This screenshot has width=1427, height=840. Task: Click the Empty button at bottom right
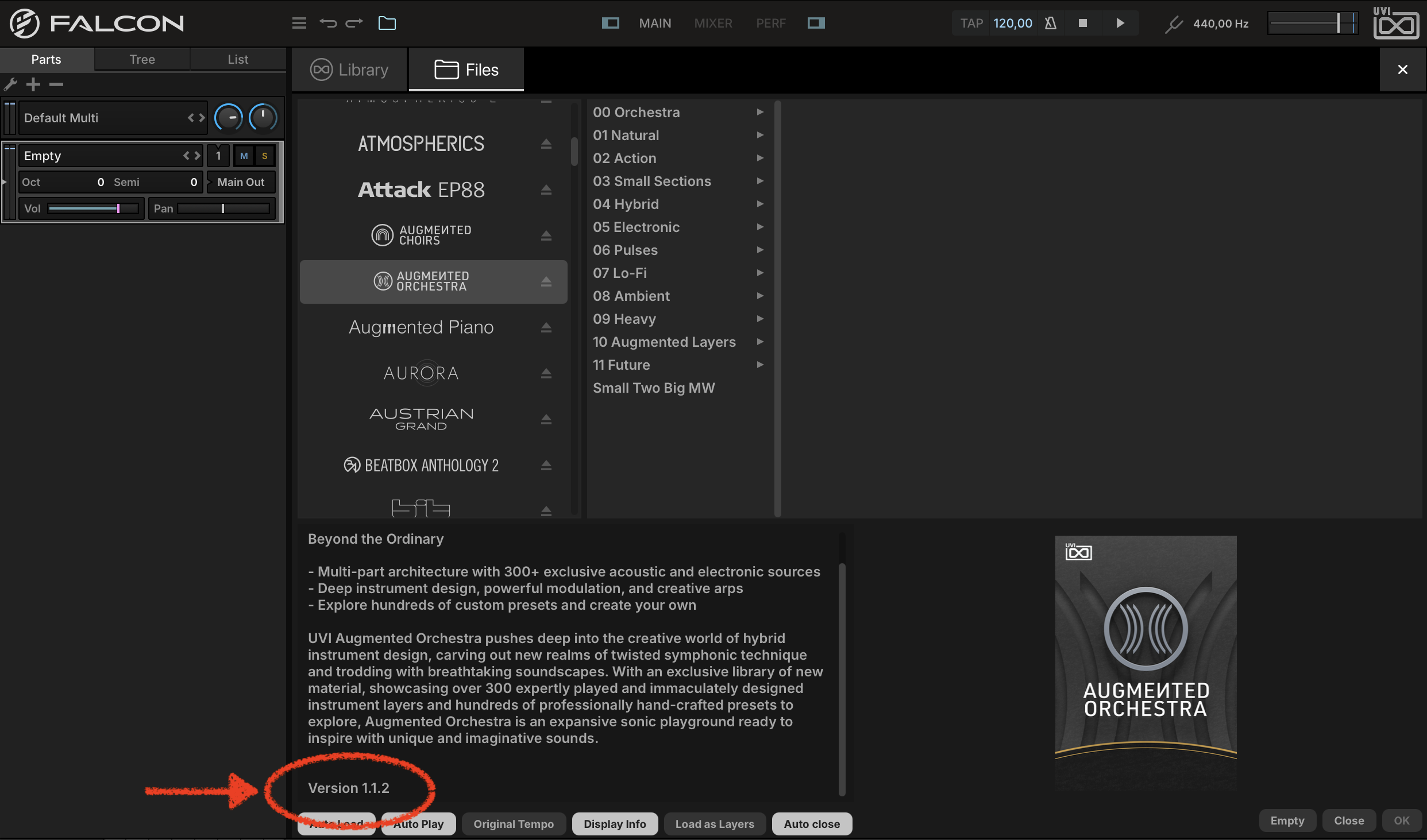pos(1287,820)
